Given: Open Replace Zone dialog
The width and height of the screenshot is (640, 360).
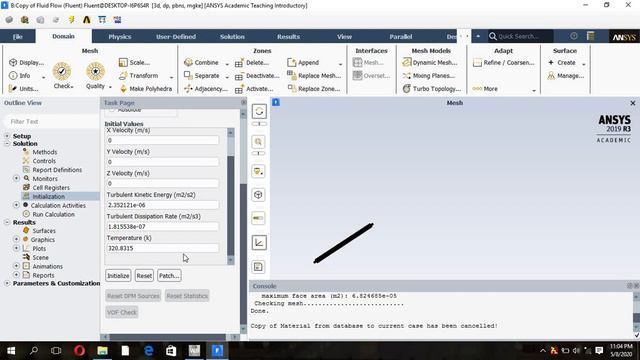Looking at the screenshot, I should (313, 89).
